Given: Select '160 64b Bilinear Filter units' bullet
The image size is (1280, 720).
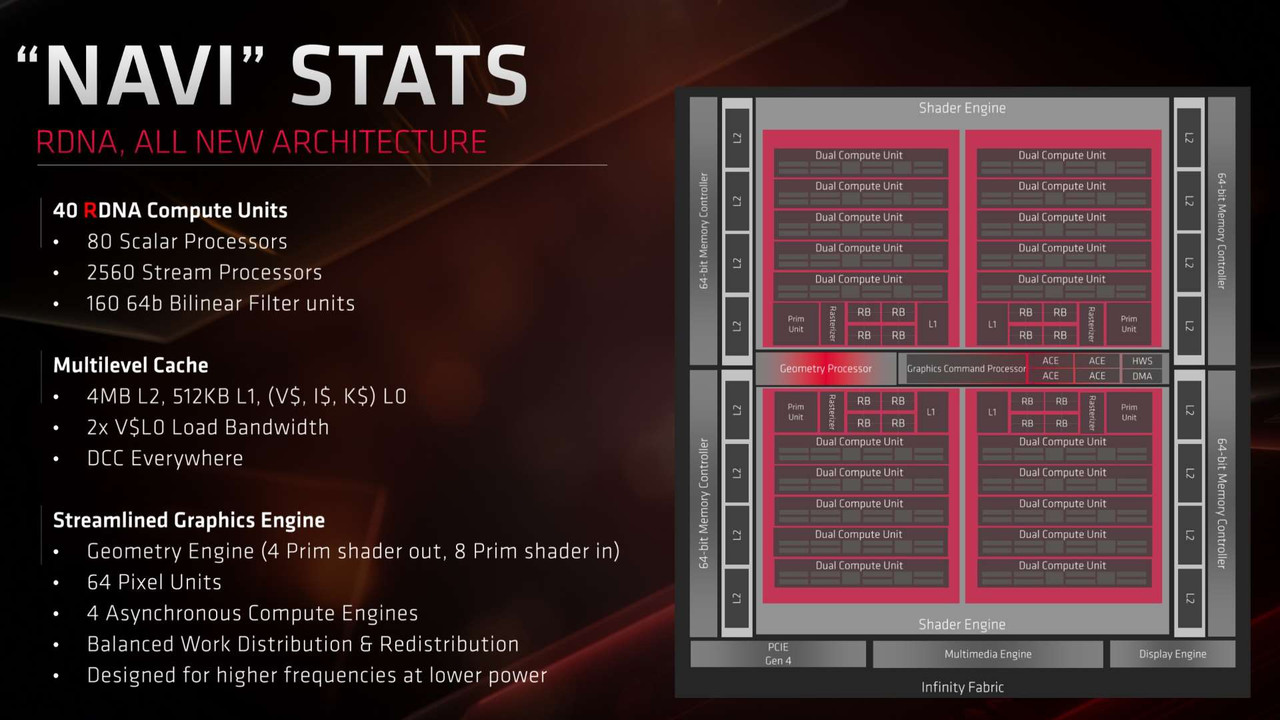Looking at the screenshot, I should coord(220,303).
